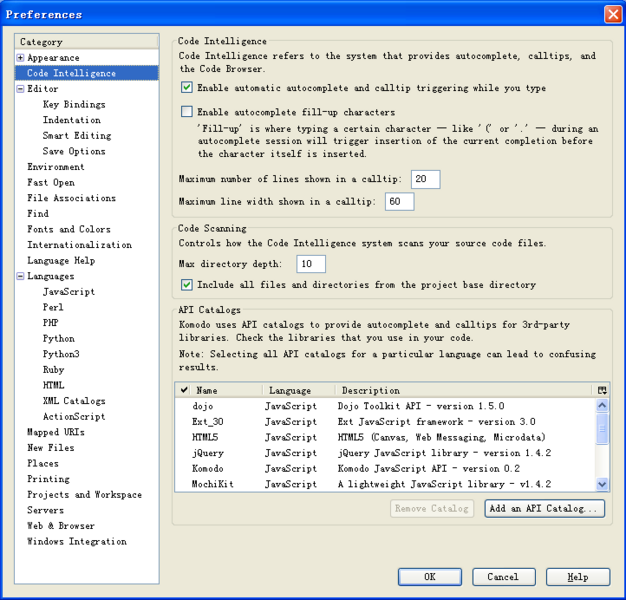
Task: Click the Category list header
Action: 87,42
